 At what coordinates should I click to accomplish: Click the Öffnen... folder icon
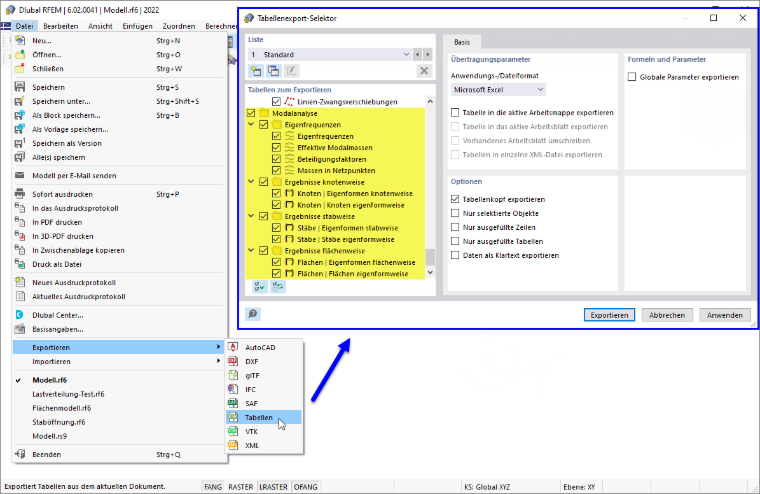[20, 55]
